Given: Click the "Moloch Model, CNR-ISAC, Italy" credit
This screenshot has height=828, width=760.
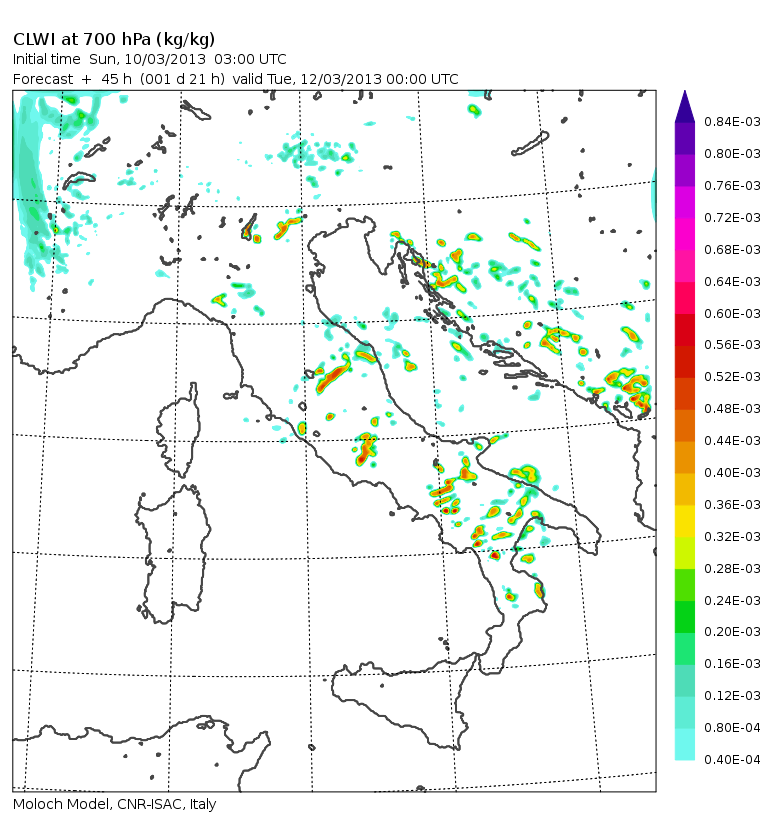Looking at the screenshot, I should tap(115, 804).
